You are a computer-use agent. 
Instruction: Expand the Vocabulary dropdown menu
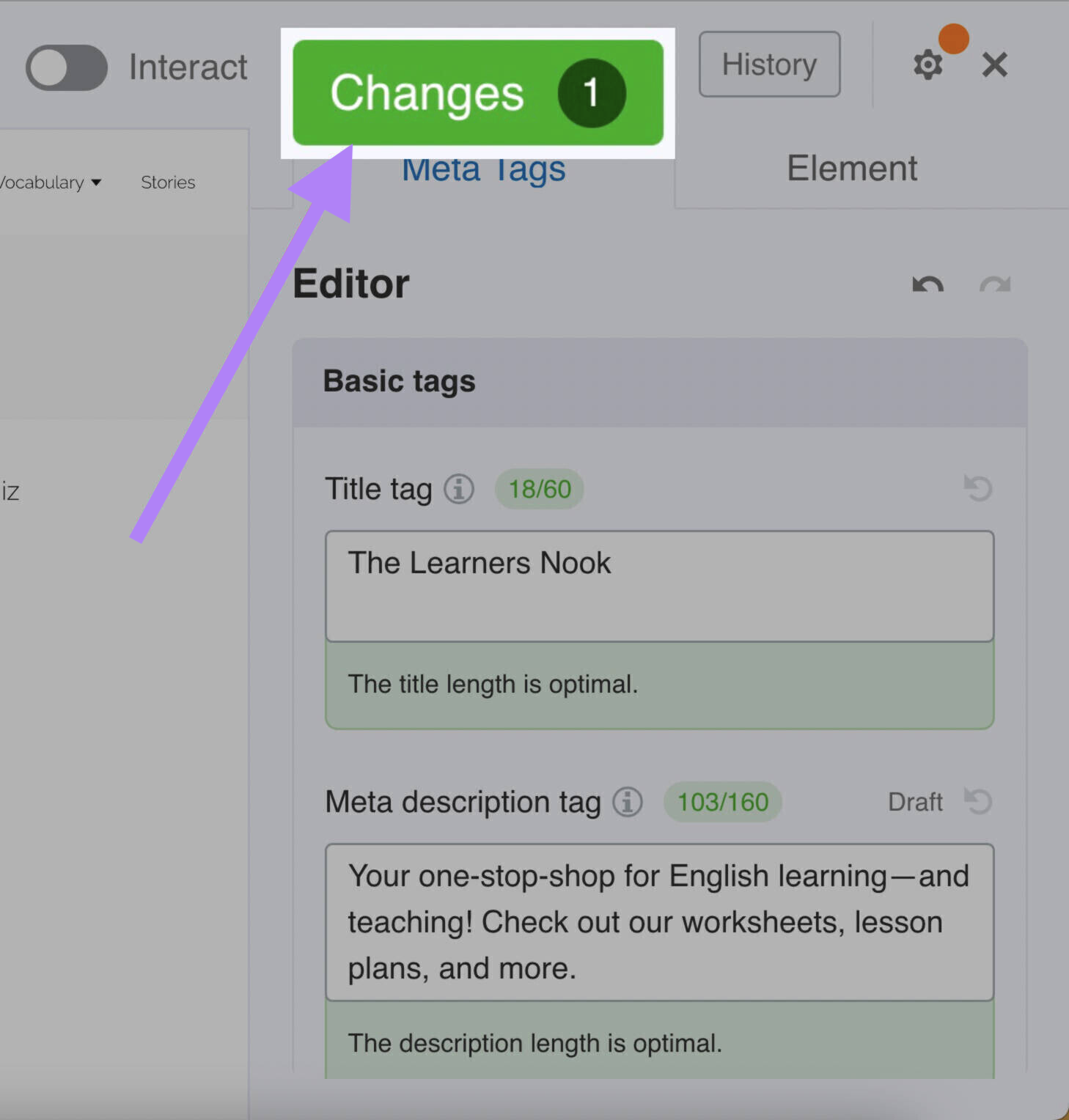point(50,183)
